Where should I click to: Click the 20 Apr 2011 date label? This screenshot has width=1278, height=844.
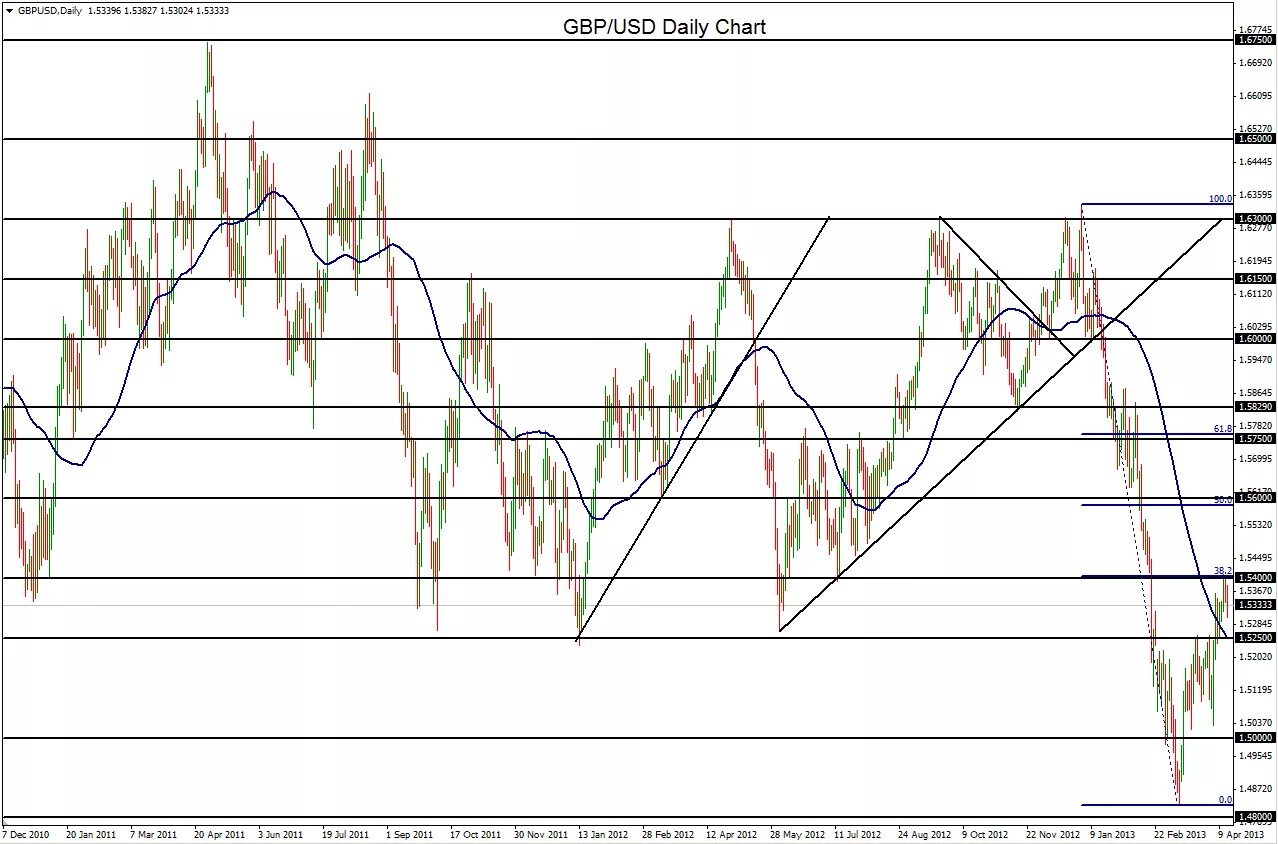(219, 833)
